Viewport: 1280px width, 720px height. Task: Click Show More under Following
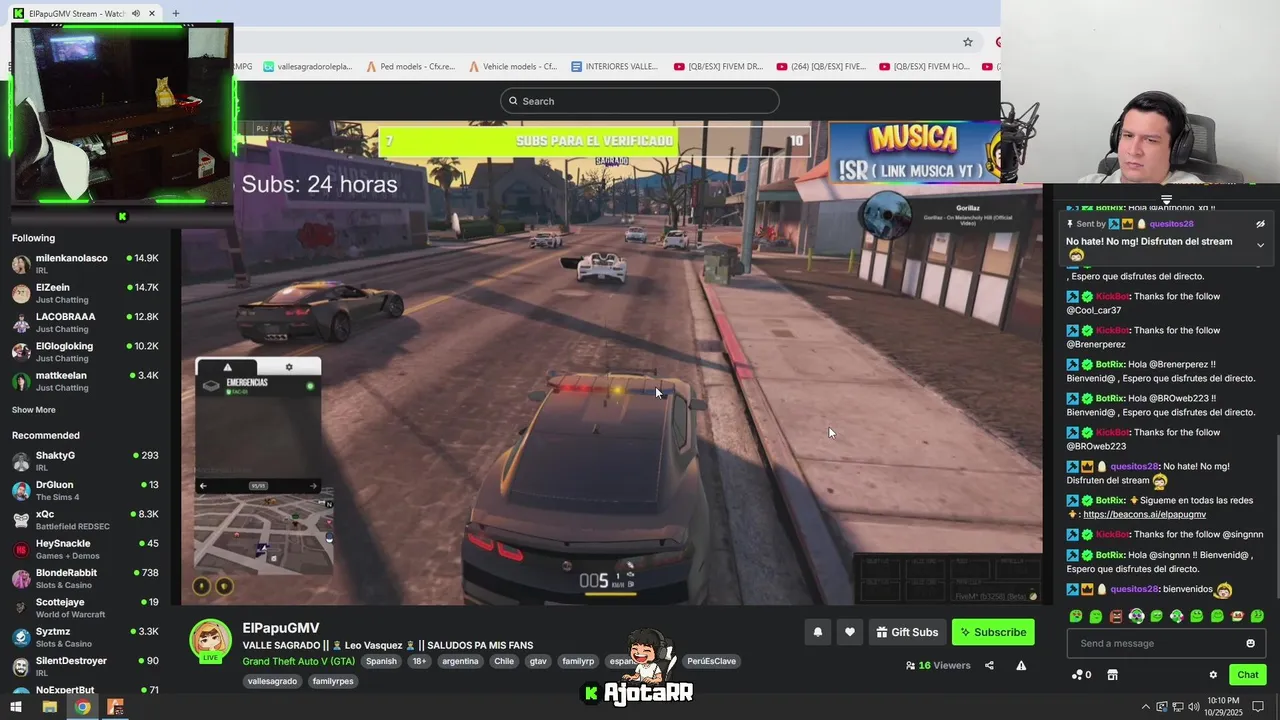click(34, 410)
